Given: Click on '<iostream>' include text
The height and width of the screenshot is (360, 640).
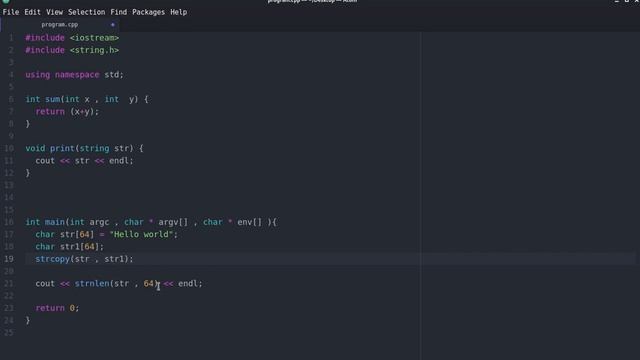Looking at the screenshot, I should 94,38.
